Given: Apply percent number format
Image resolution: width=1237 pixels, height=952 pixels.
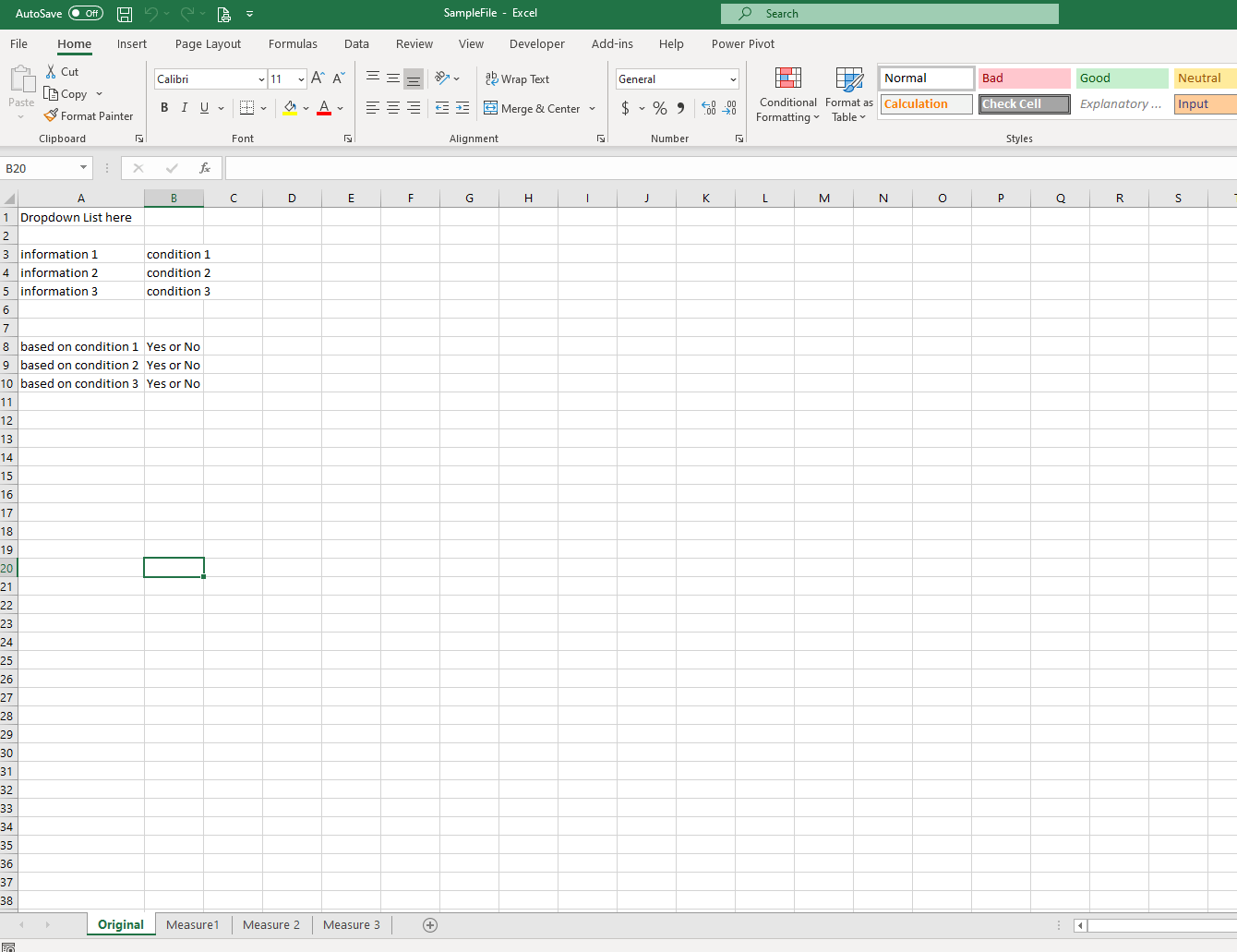Looking at the screenshot, I should 660,108.
